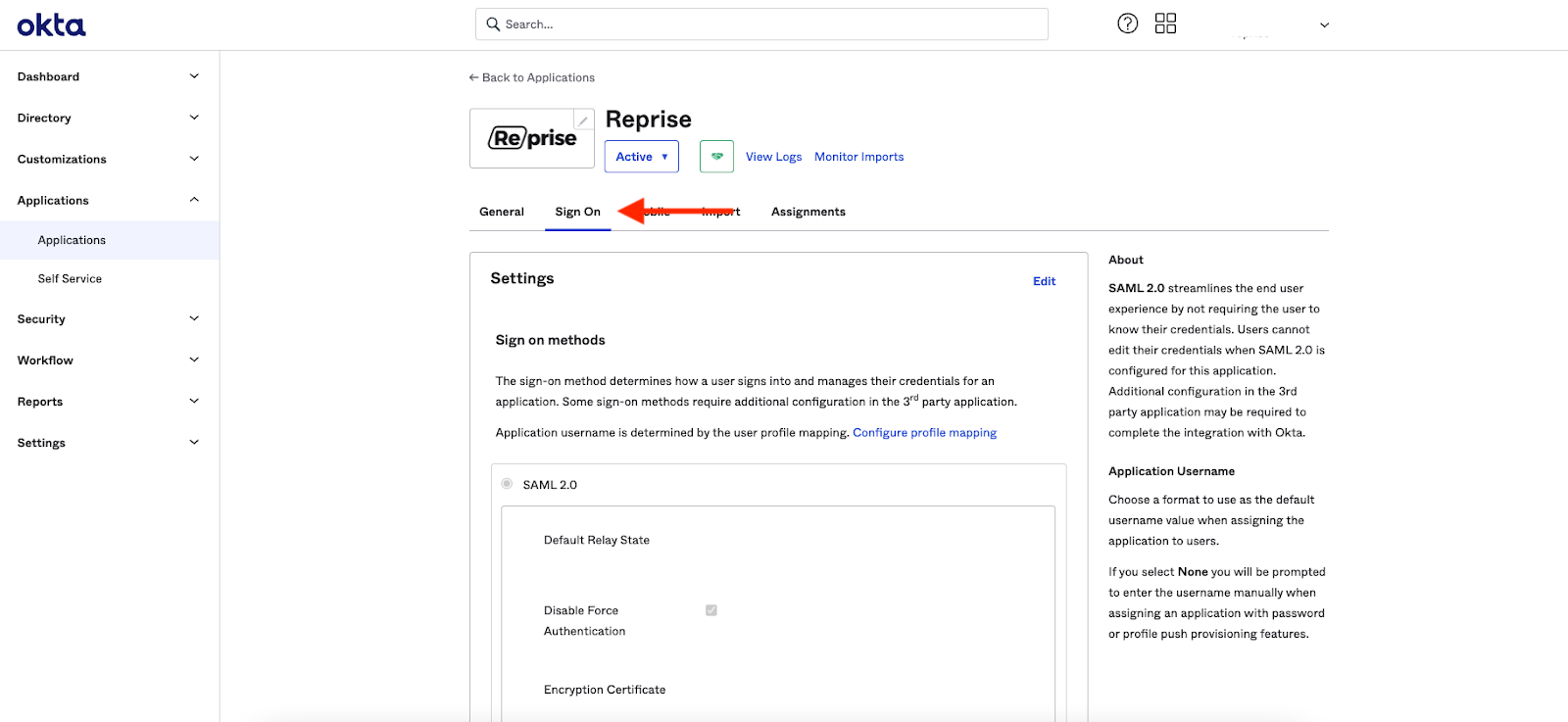Go Back to Applications
The height and width of the screenshot is (722, 1568).
coord(532,77)
